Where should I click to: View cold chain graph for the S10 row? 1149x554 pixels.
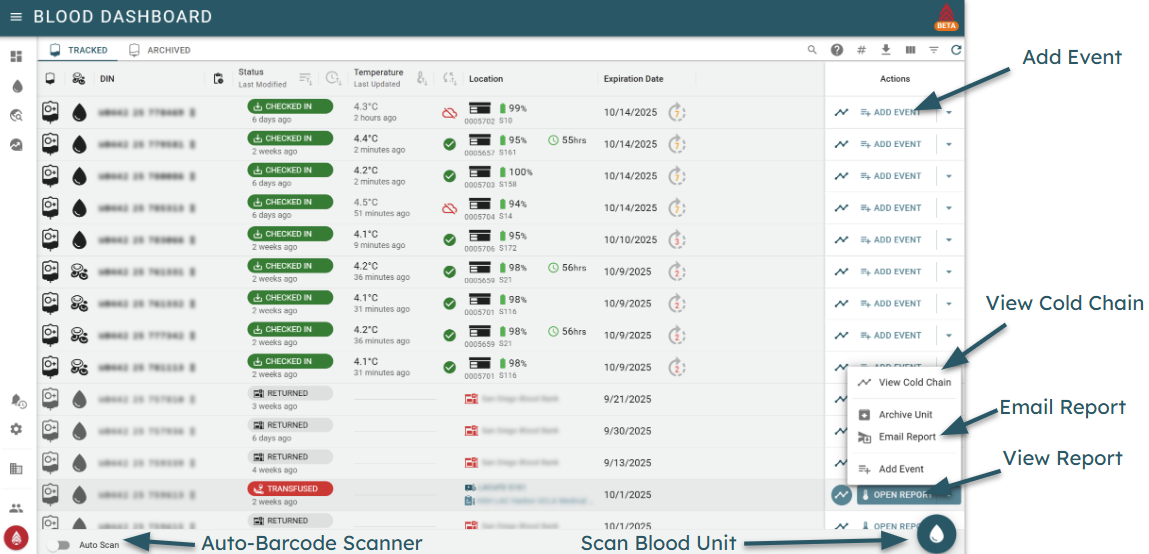coord(841,112)
